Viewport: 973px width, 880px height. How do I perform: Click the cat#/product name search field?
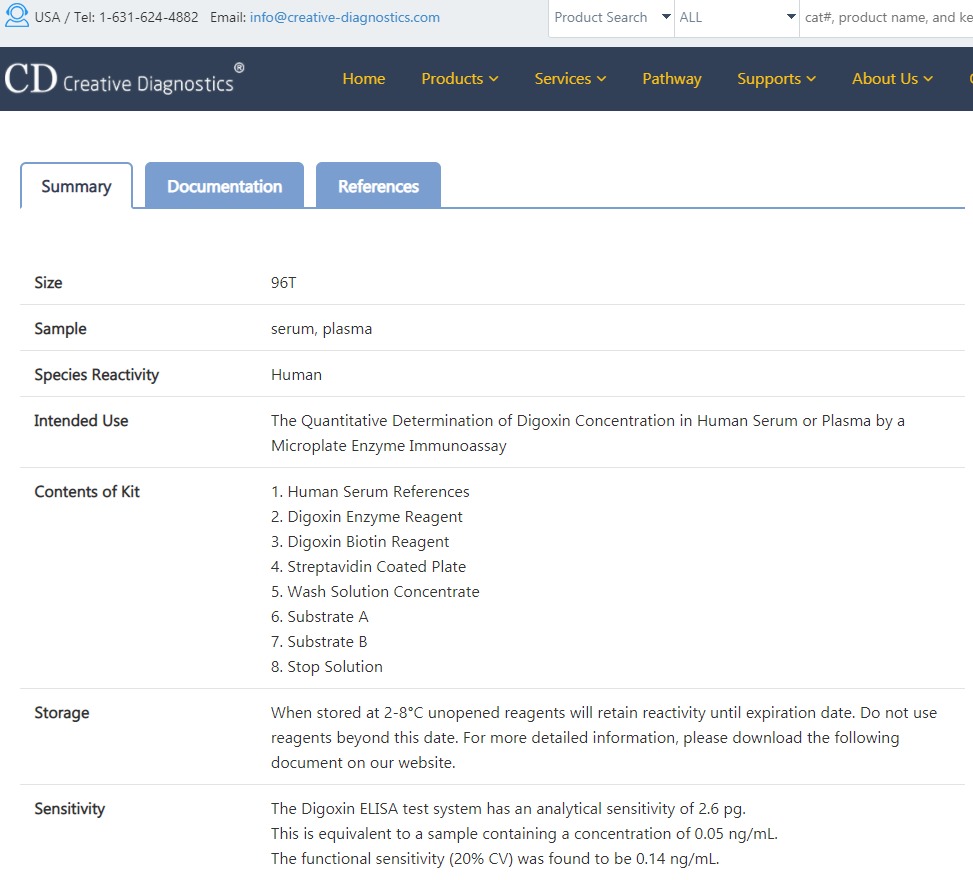pos(885,18)
